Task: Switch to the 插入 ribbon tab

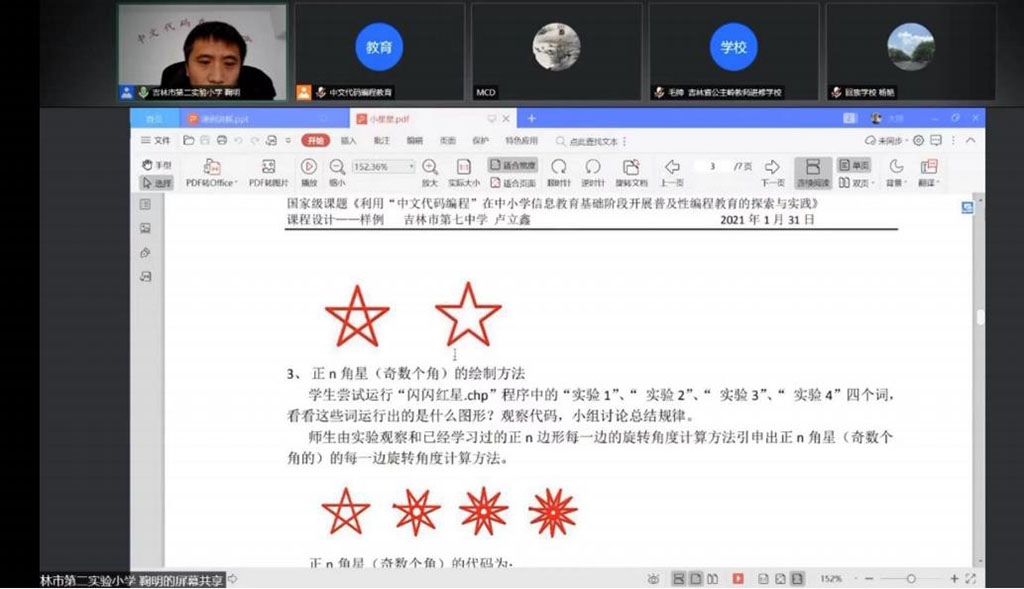Action: pyautogui.click(x=349, y=140)
